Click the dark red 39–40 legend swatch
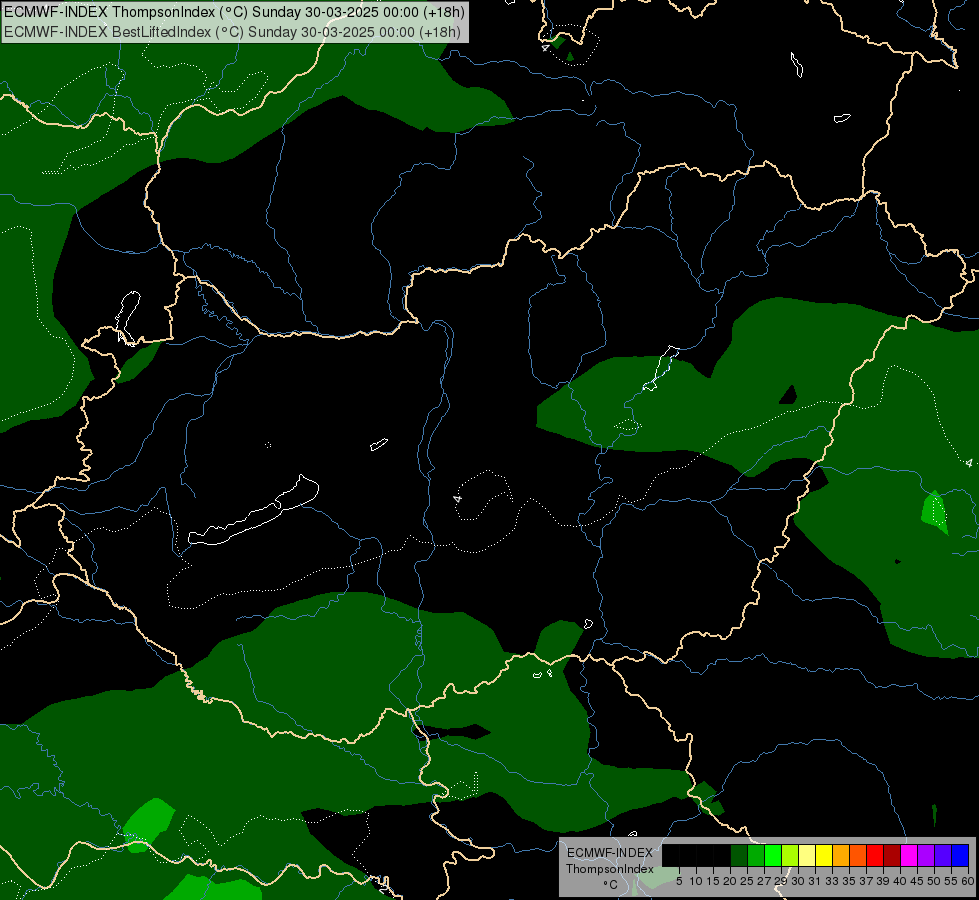This screenshot has width=979, height=900. point(892,855)
